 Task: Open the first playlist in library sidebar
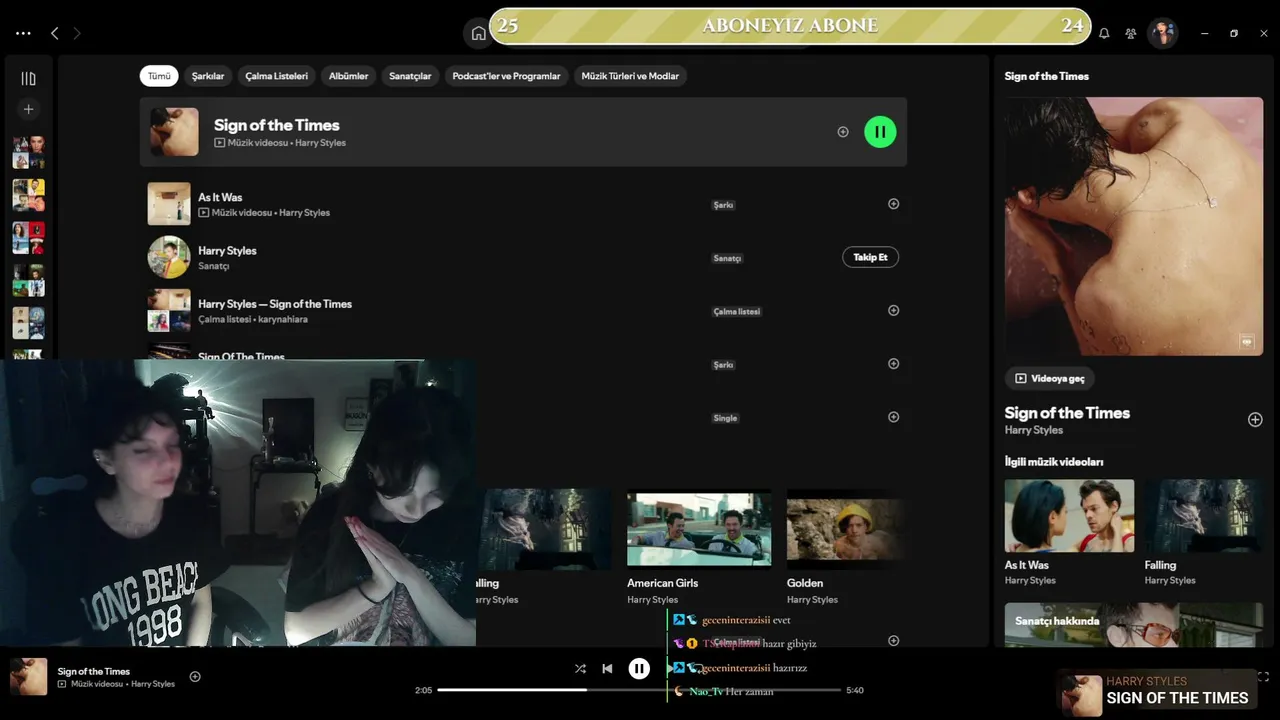tap(28, 152)
